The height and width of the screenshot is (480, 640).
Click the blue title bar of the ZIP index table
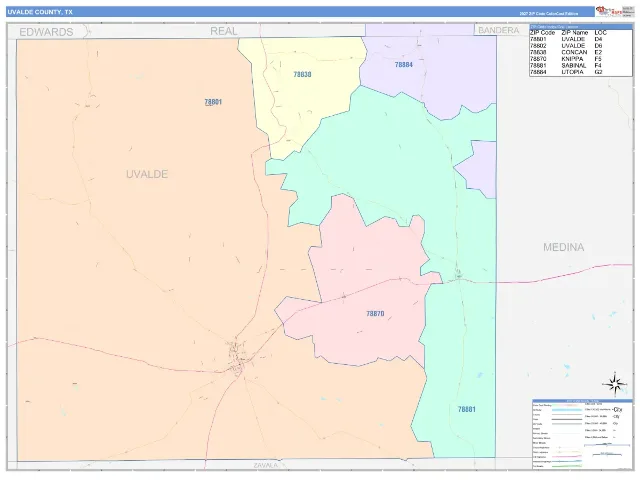581,27
